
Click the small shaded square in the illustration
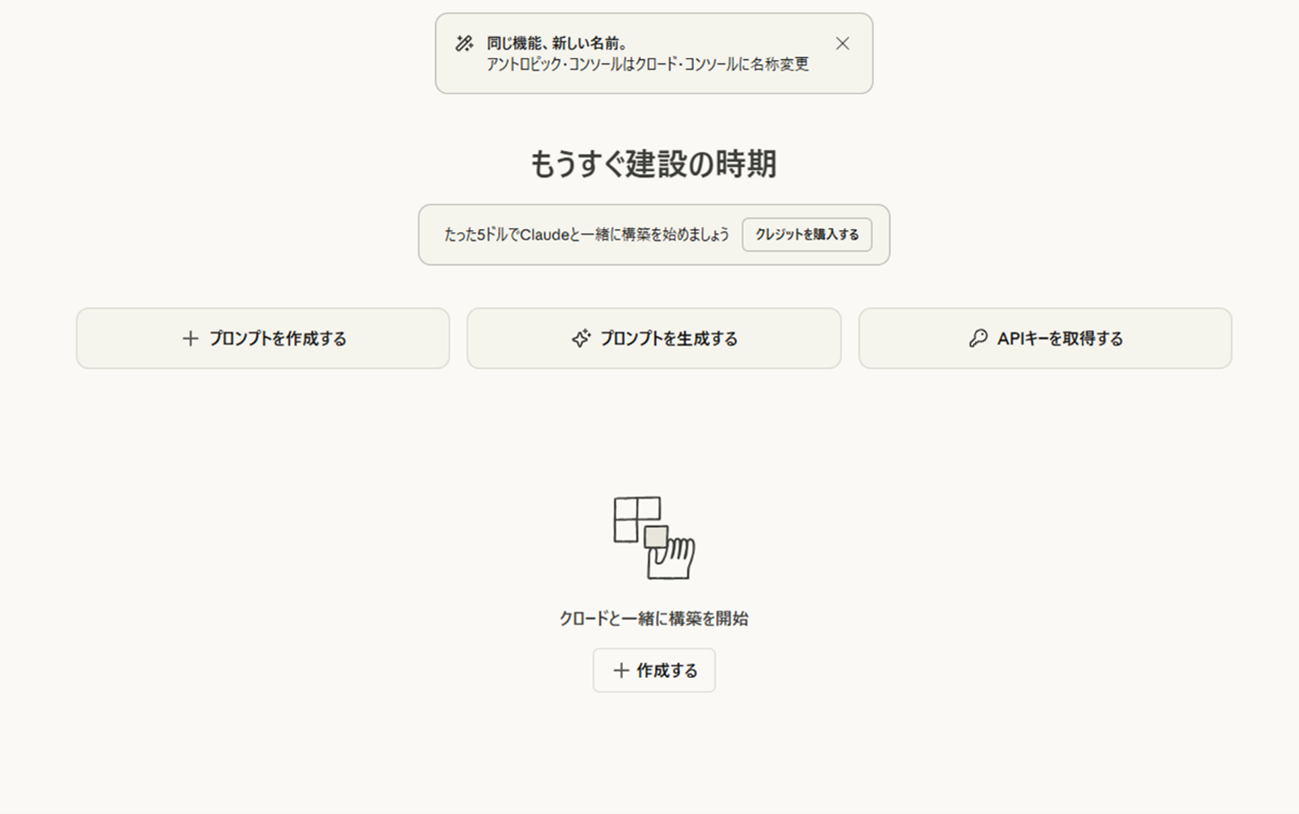[655, 537]
